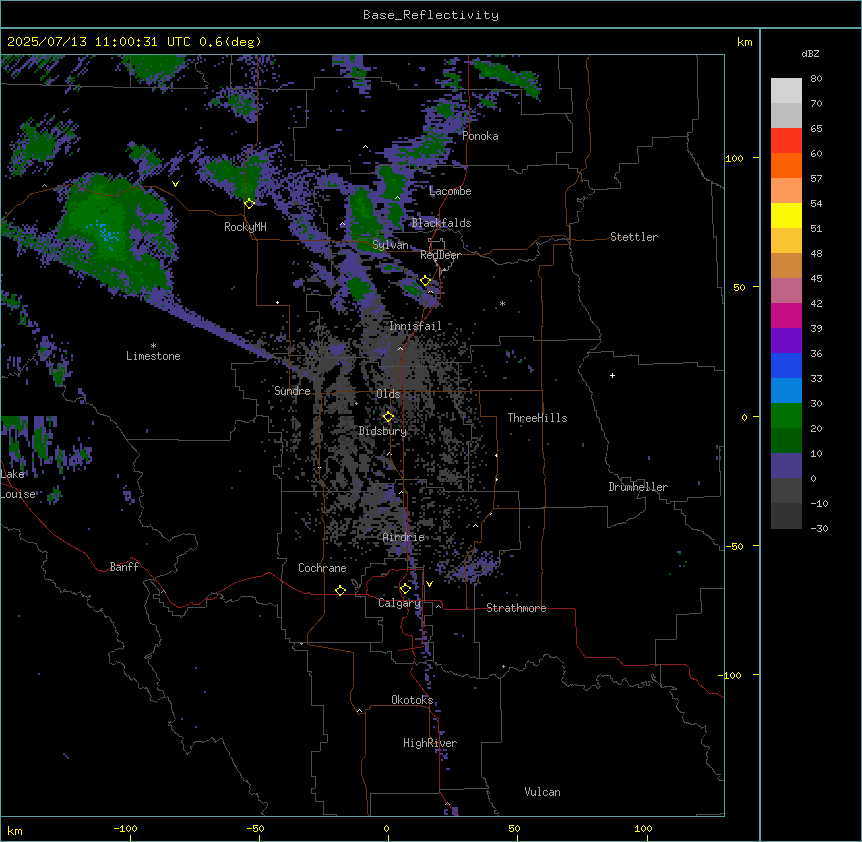The image size is (862, 842).
Task: Click the yellow v marker northwest of RockyMH
Action: click(175, 184)
